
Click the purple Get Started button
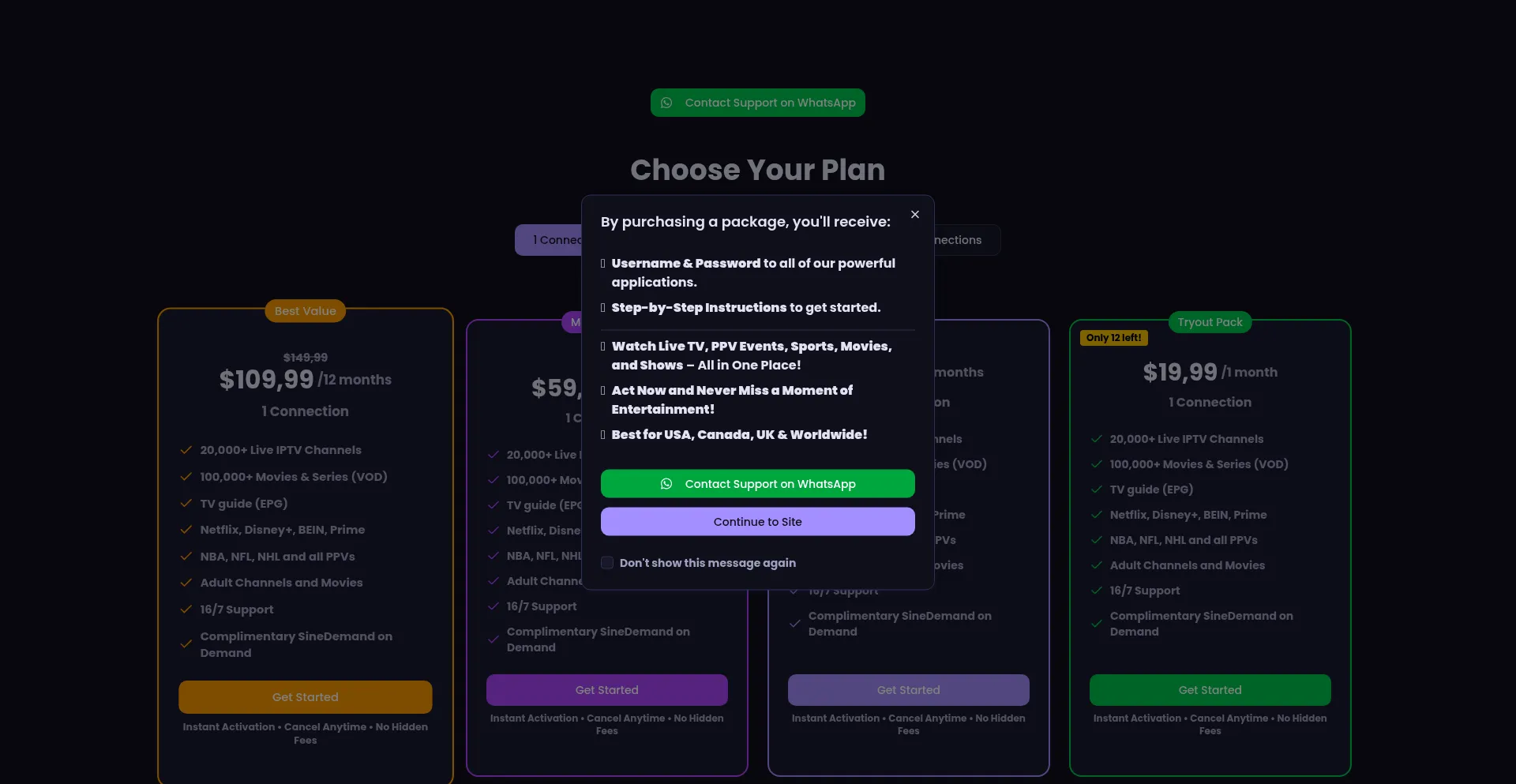pos(606,690)
